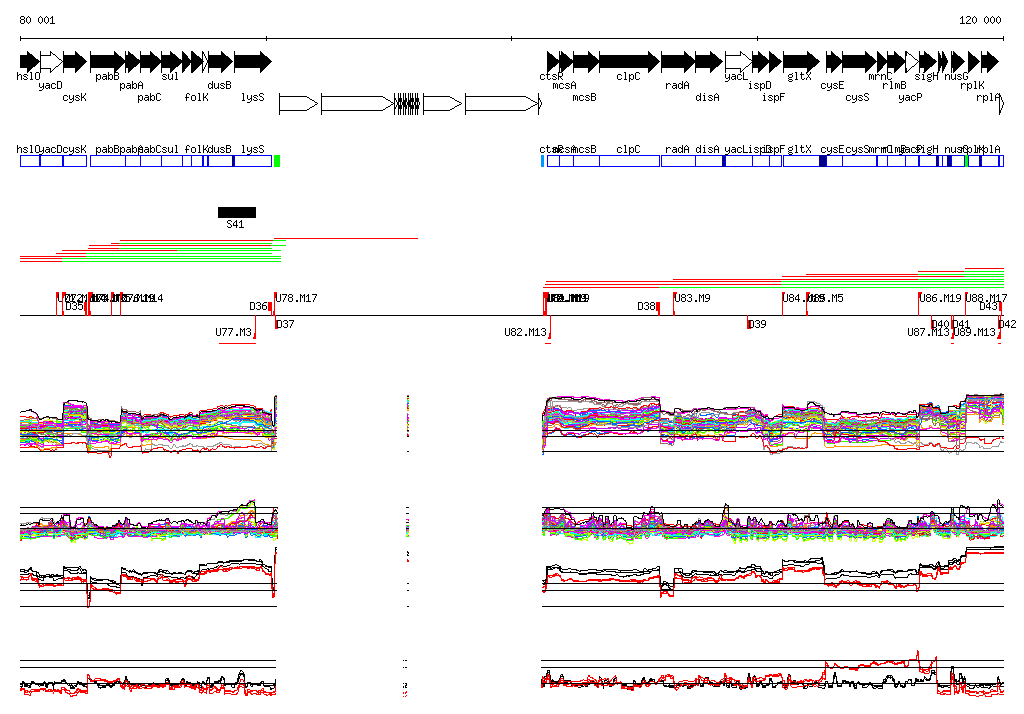The image size is (1024, 714).
Task: Select the U89.M13 marker label
Action: coord(974,332)
